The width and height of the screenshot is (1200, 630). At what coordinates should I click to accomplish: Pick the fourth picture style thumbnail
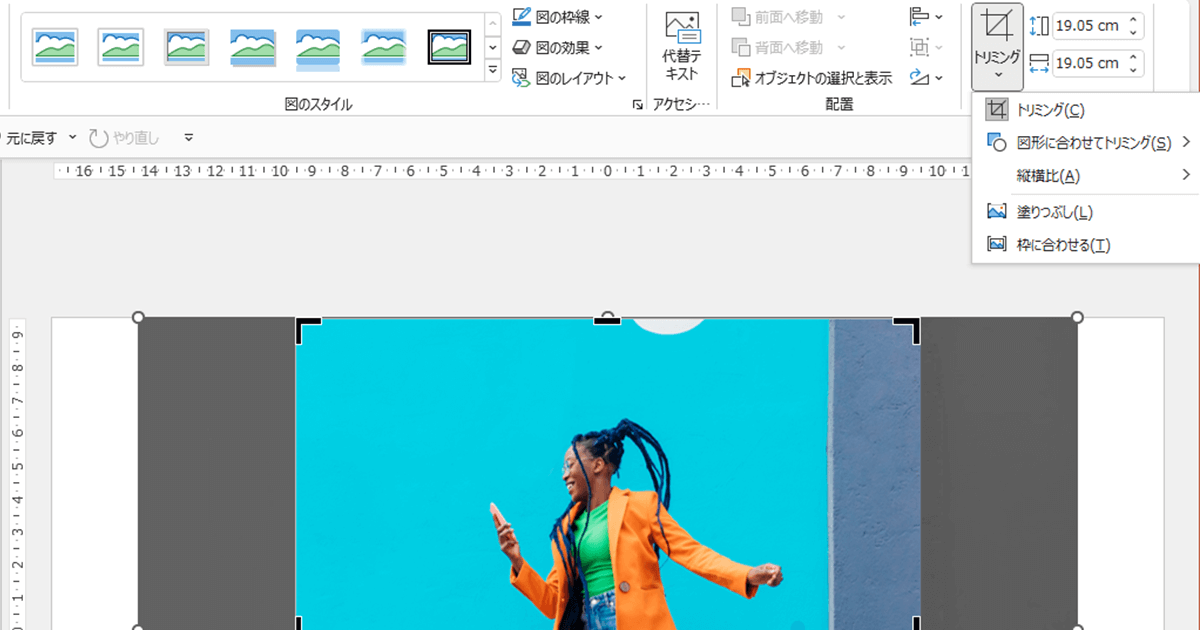[253, 47]
